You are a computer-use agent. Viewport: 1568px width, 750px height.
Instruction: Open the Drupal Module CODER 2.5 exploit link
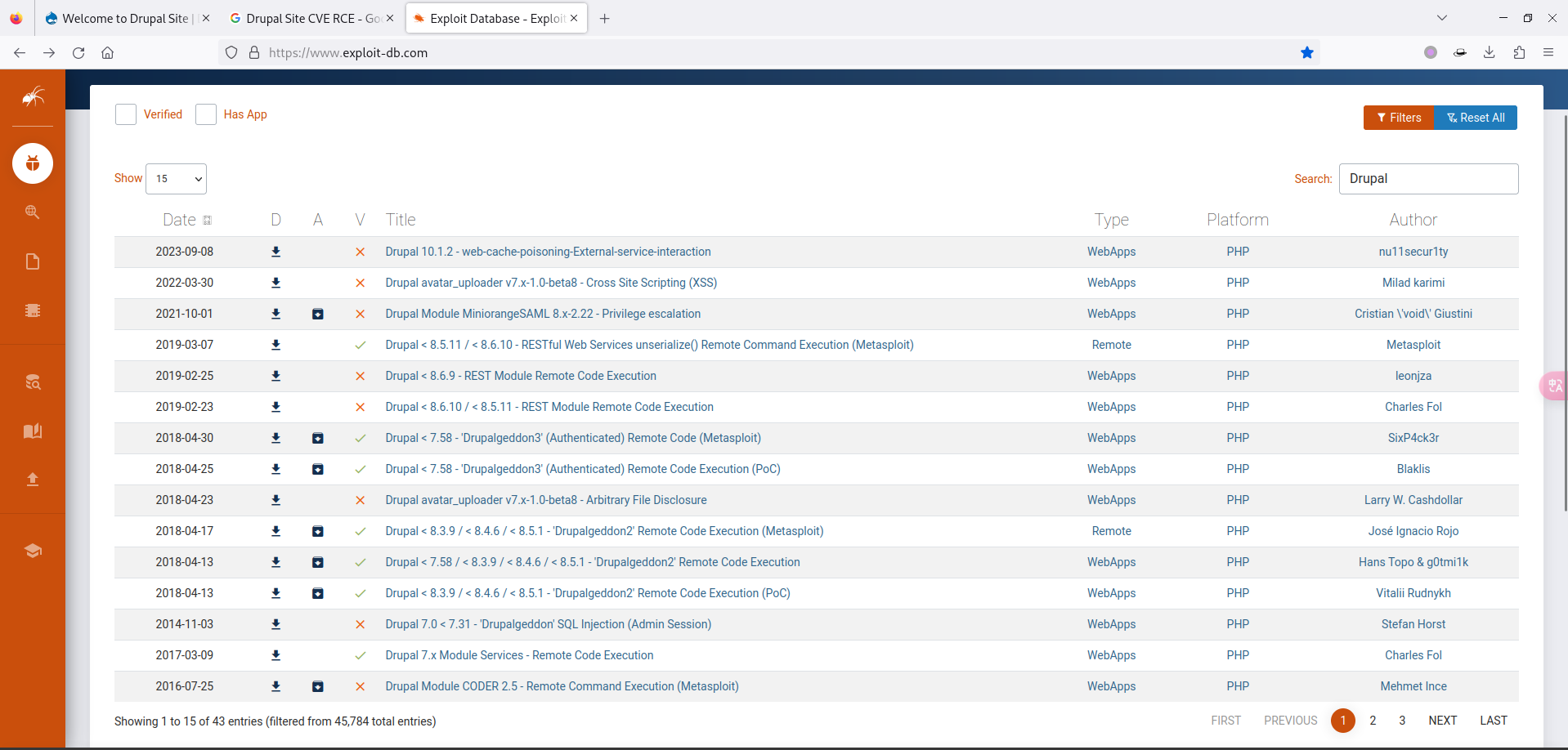point(562,686)
